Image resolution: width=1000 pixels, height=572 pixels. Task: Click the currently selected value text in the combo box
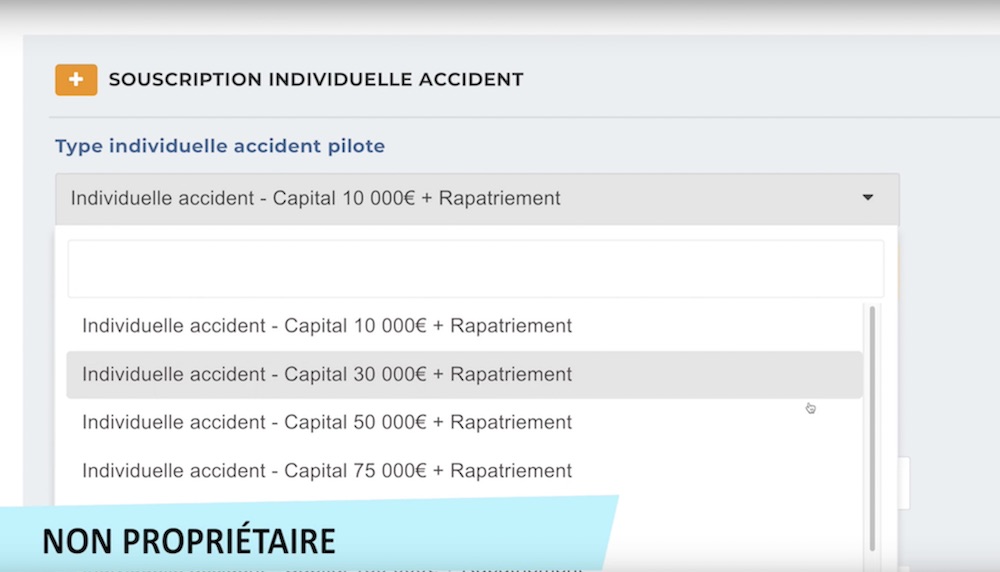pos(315,198)
